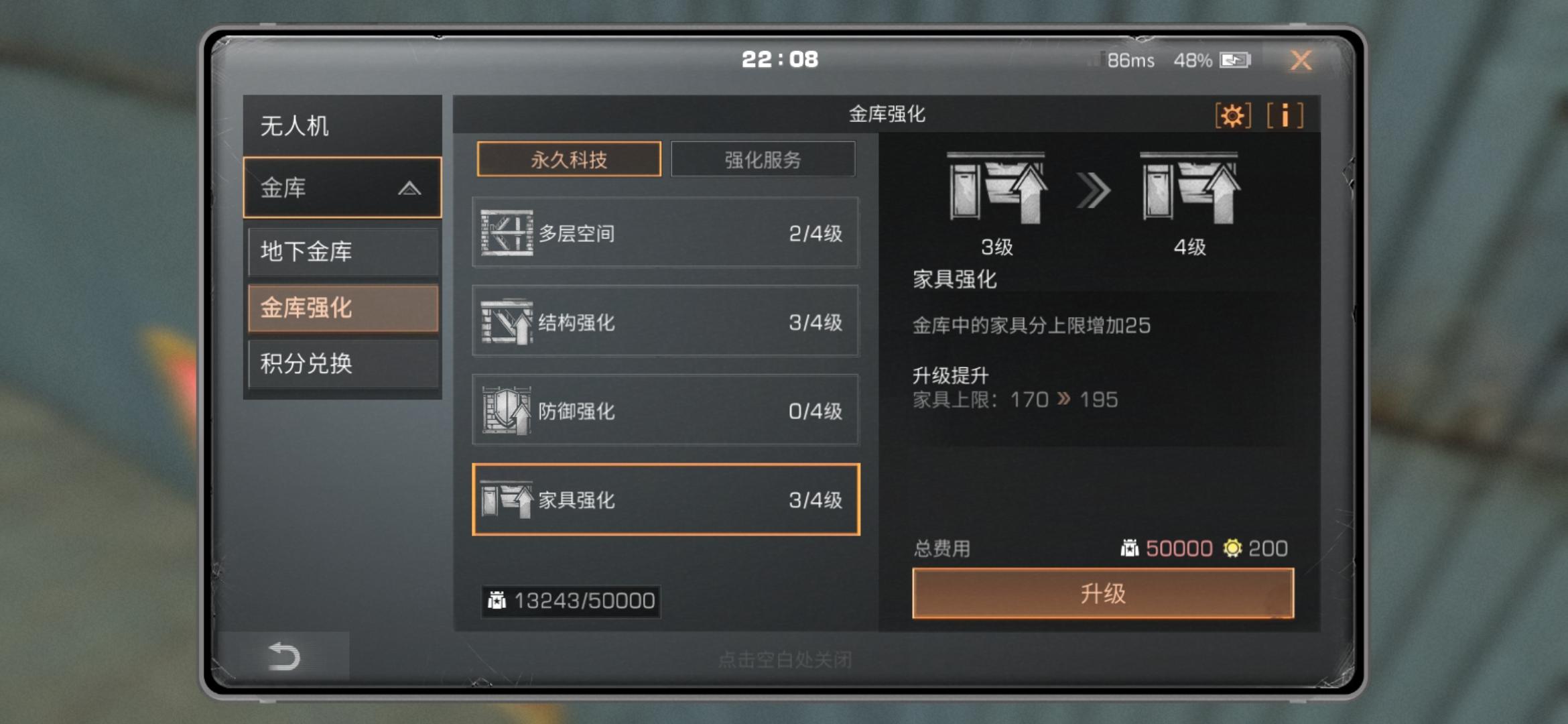Screen dimensions: 1568x724
Task: Select the 防御强化 0/4级 row
Action: click(665, 410)
